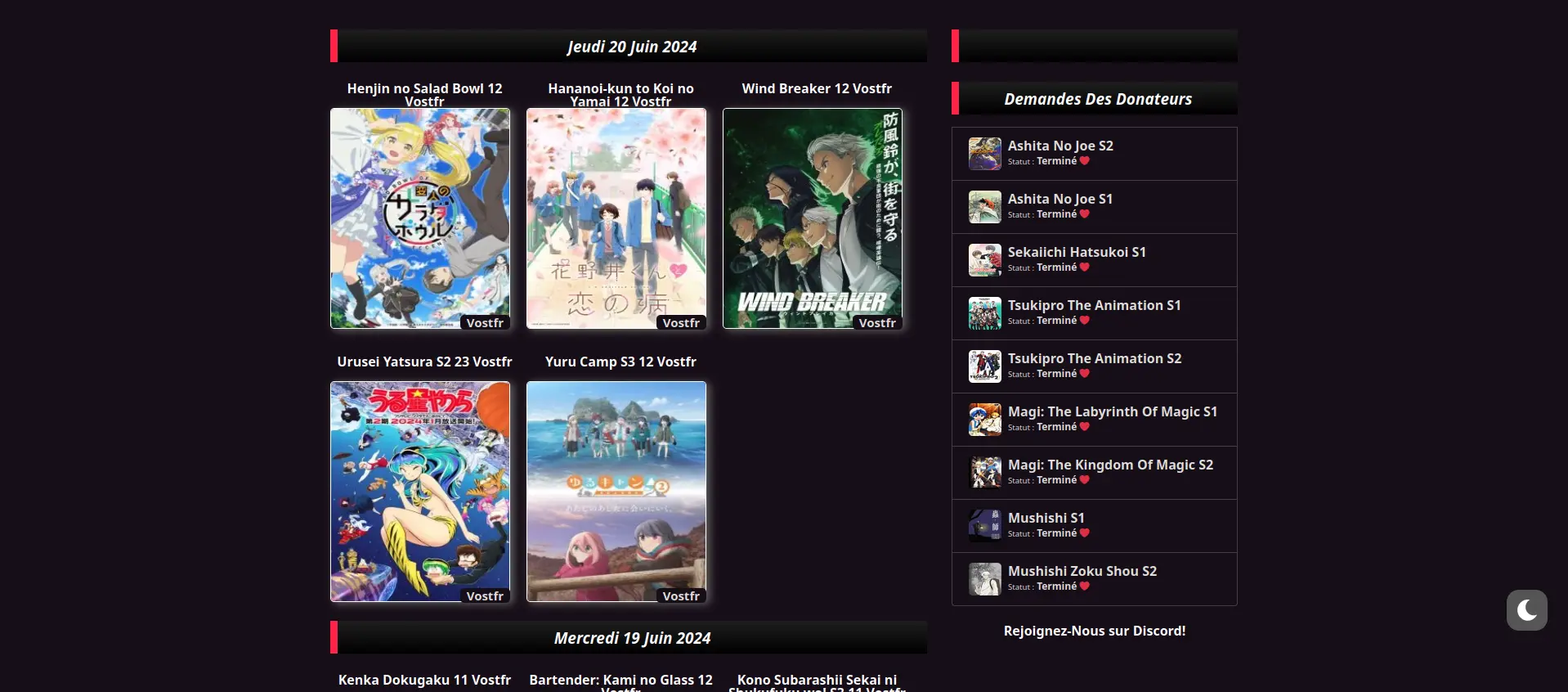Click the Terminé status under Mushishi S1
Image resolution: width=1568 pixels, height=692 pixels.
1057,533
